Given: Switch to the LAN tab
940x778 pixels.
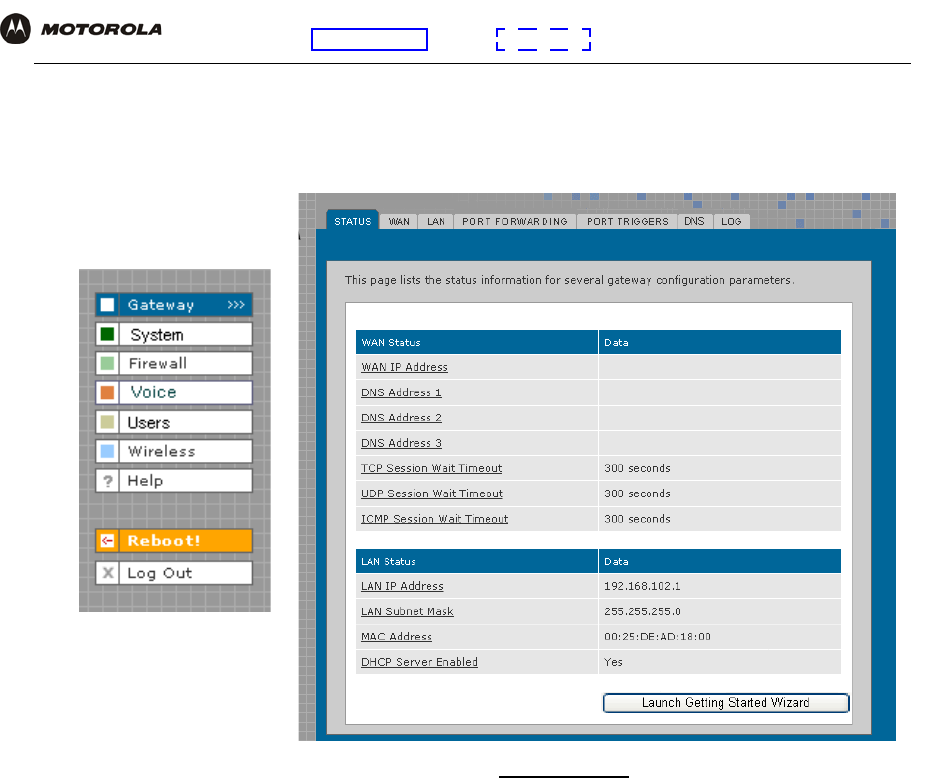Looking at the screenshot, I should [x=436, y=221].
